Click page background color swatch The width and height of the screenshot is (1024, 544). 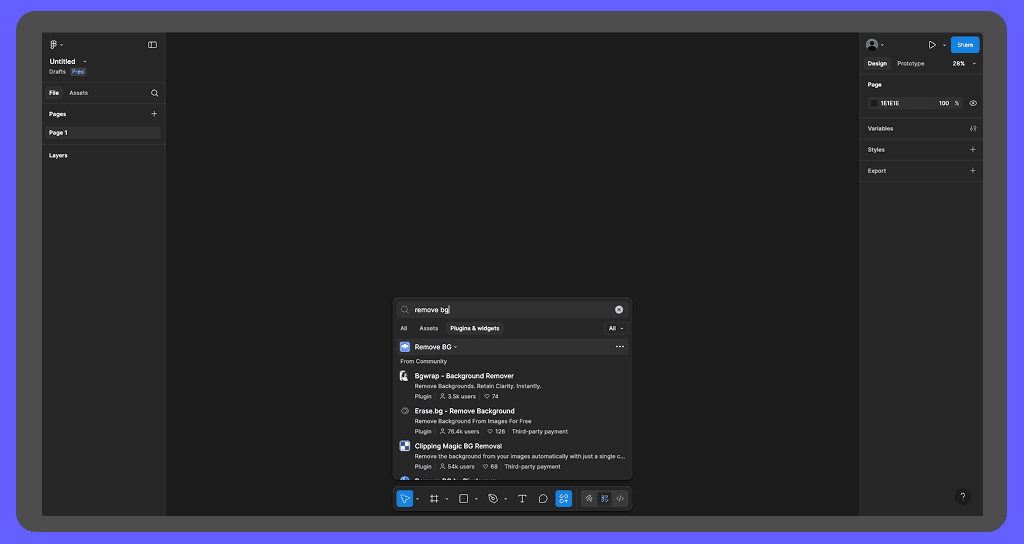pos(874,103)
